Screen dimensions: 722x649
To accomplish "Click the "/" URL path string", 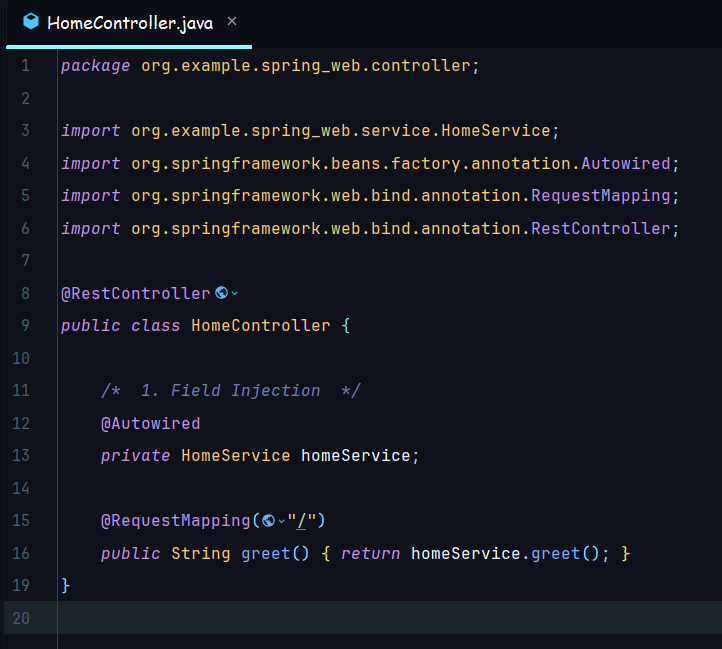I will (x=301, y=520).
